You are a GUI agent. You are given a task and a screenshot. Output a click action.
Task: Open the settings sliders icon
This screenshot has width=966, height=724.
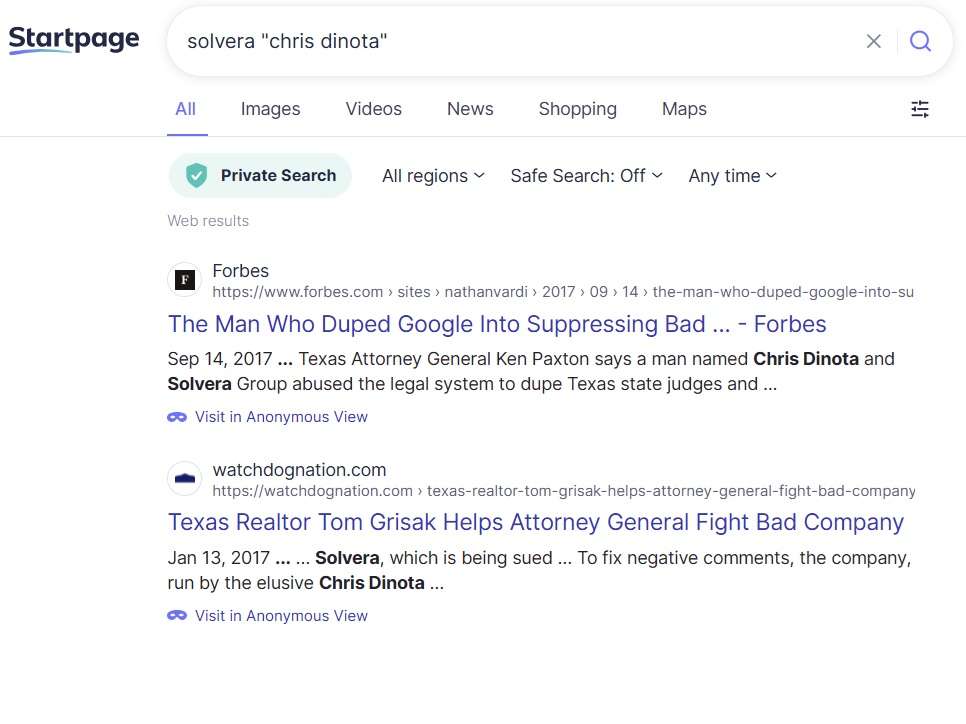(x=920, y=109)
